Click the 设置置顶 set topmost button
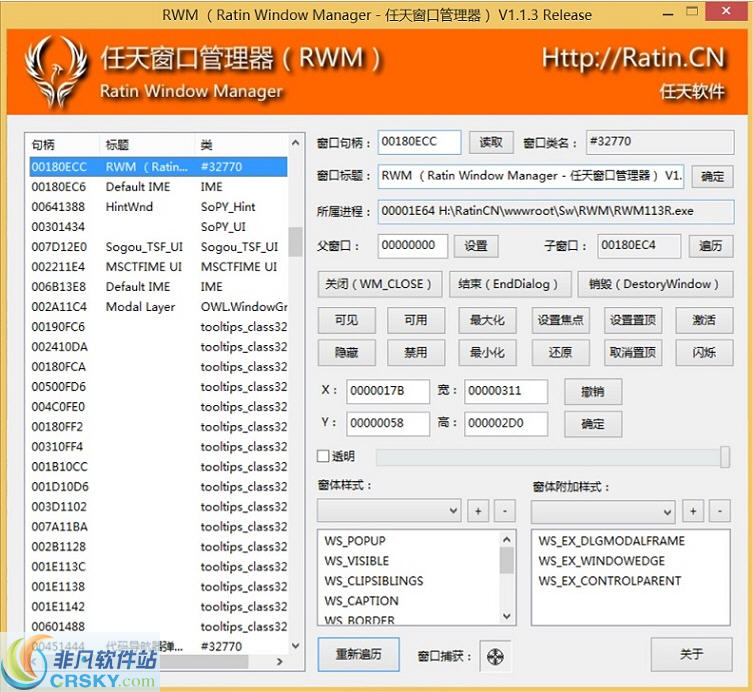753x692 pixels. (633, 320)
